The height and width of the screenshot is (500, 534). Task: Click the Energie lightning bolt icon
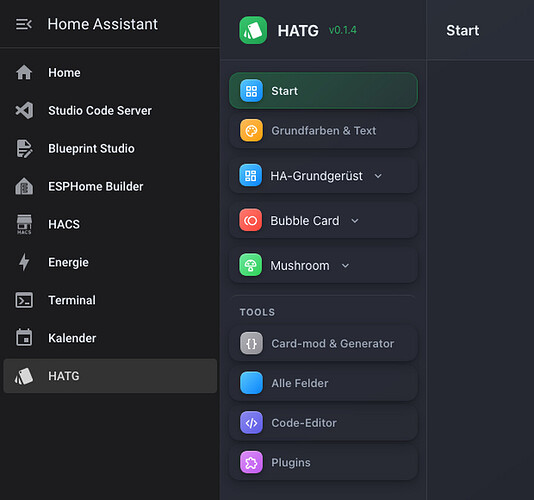[x=24, y=262]
